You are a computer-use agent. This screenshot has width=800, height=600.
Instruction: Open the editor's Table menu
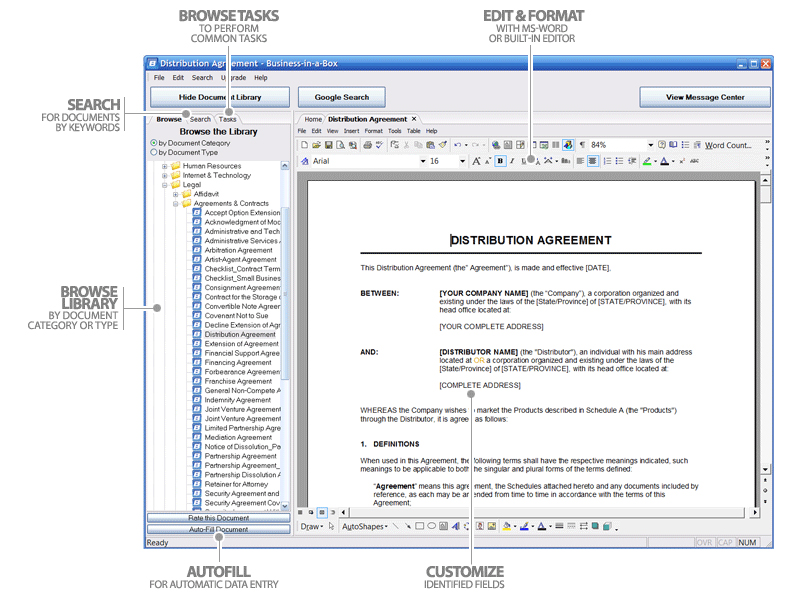click(414, 131)
